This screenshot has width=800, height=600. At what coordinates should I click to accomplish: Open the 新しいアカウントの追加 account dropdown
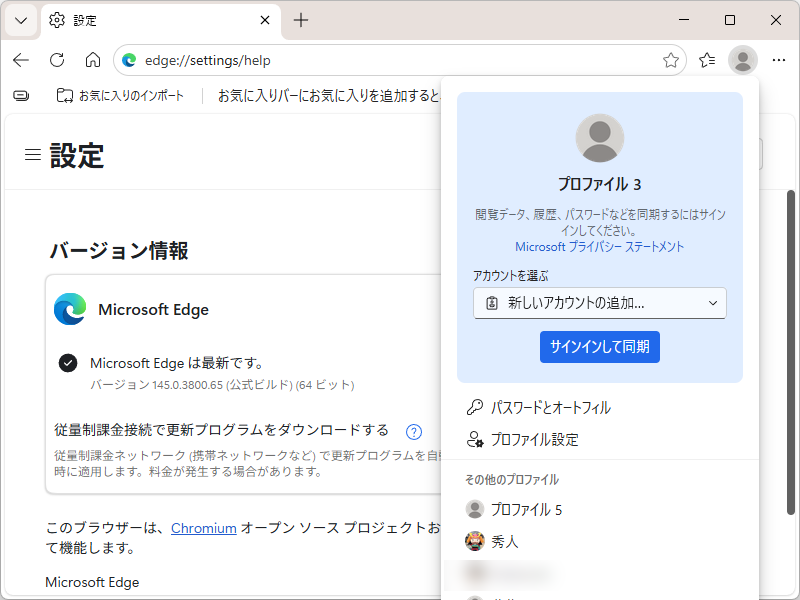pos(599,303)
